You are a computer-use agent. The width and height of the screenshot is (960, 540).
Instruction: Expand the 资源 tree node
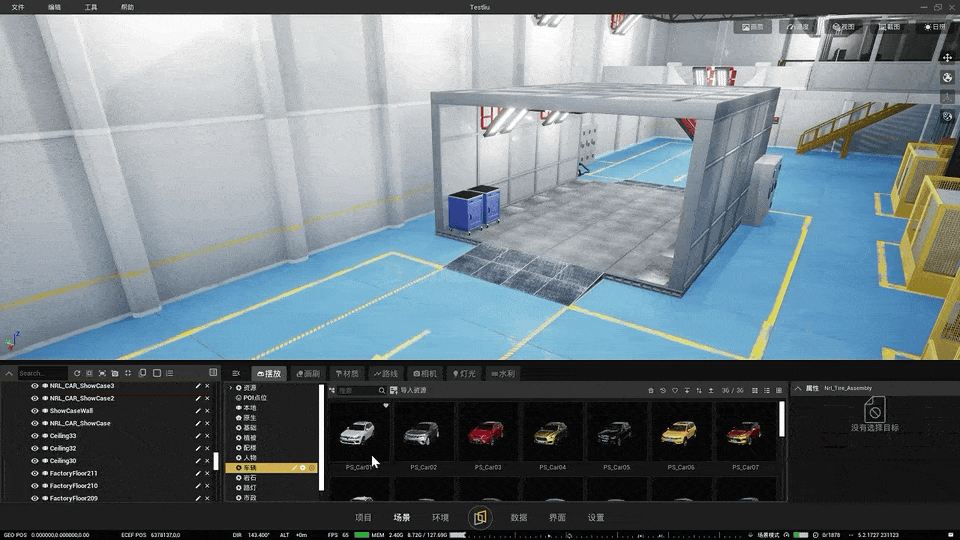(x=231, y=387)
